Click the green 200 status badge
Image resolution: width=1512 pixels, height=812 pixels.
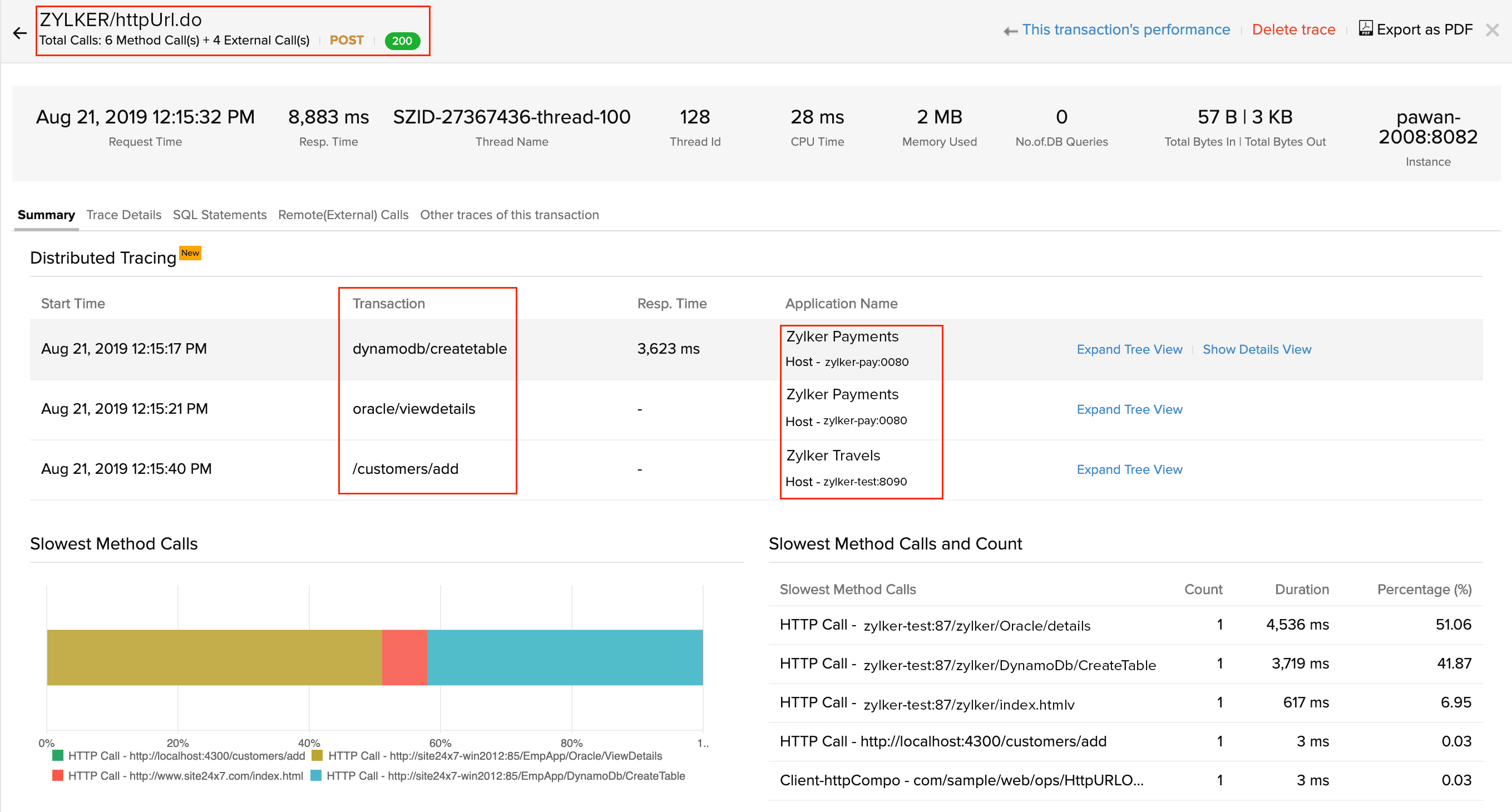coord(402,41)
